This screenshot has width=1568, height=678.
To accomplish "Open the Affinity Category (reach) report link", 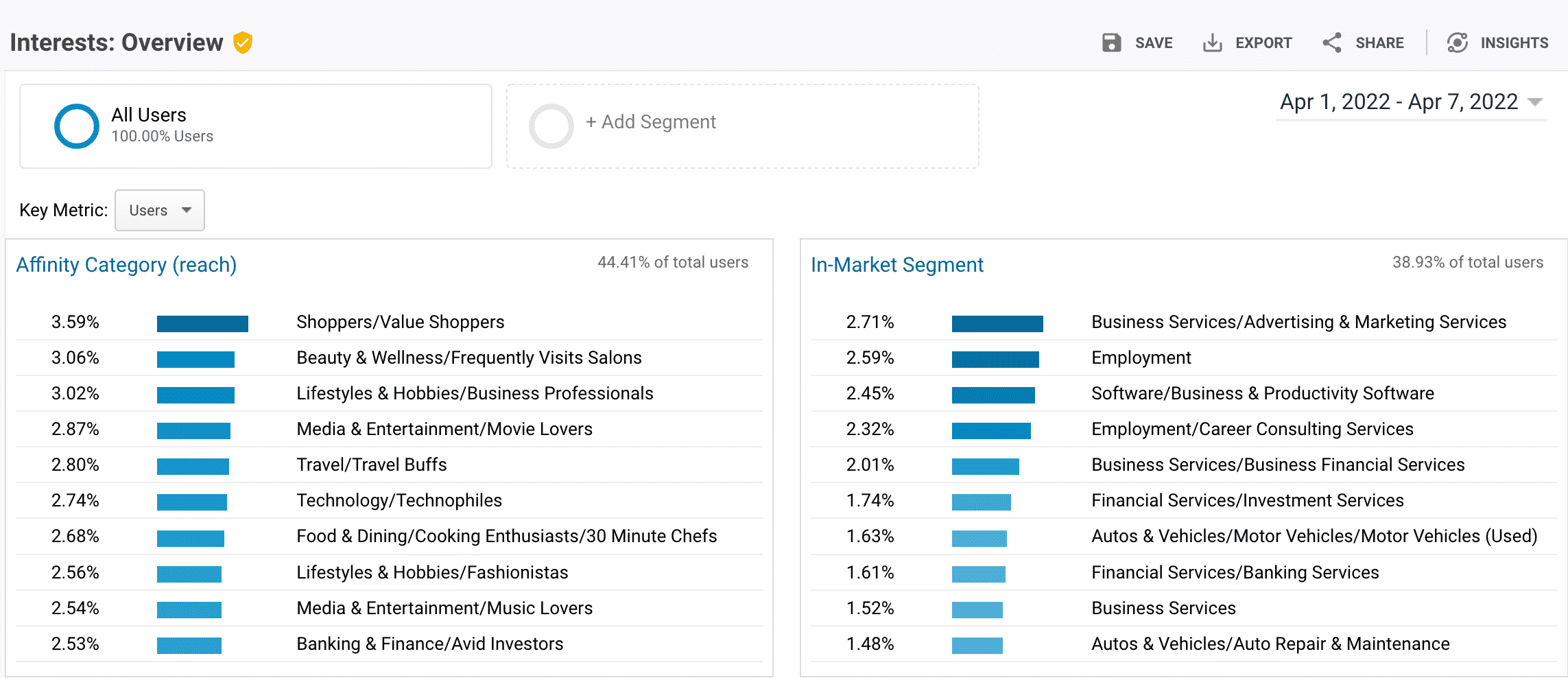I will click(126, 265).
